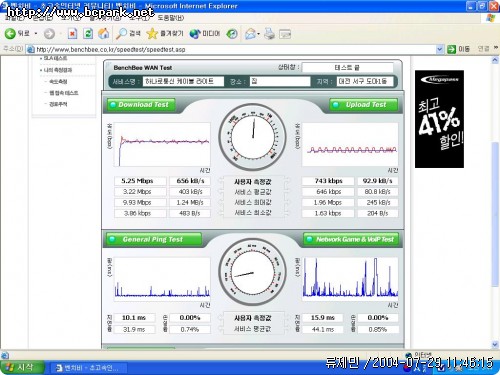Click the Print icon in toolbar
The width and height of the screenshot is (500, 375).
pos(269,34)
